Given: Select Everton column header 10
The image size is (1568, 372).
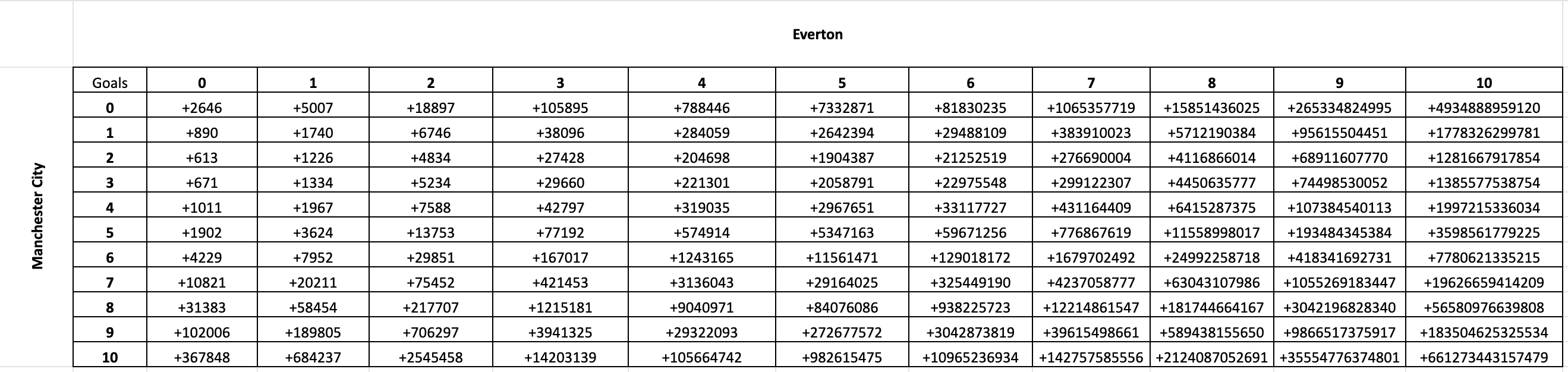Looking at the screenshot, I should [x=1484, y=83].
